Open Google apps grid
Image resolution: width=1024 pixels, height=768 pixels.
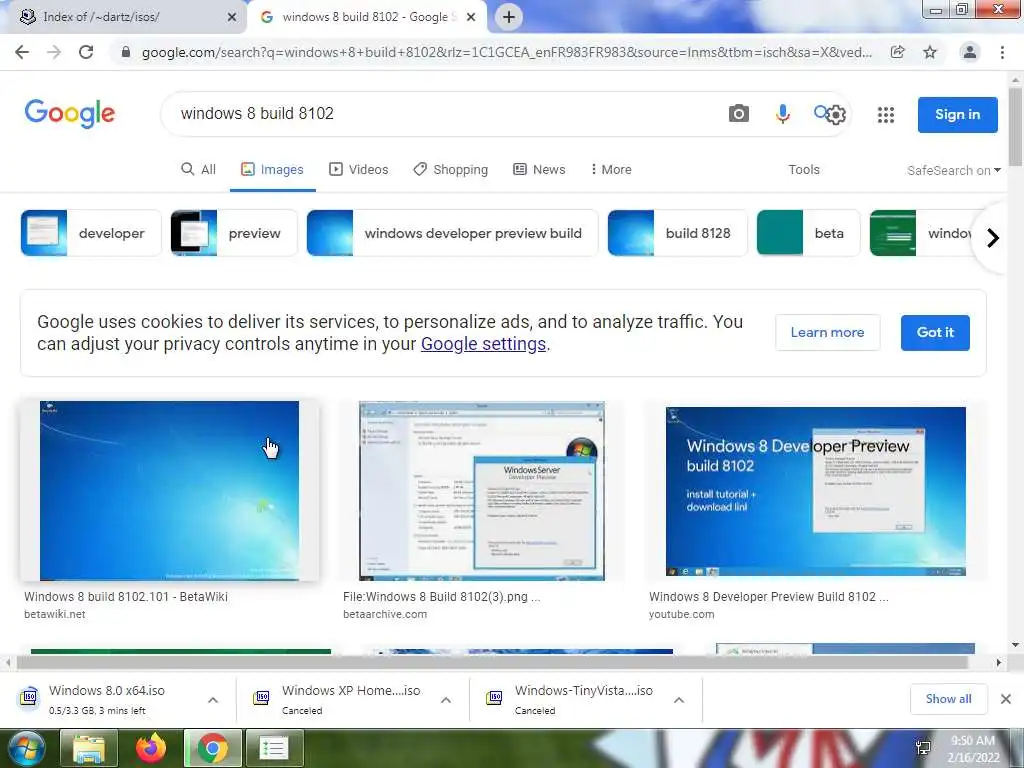tap(886, 115)
